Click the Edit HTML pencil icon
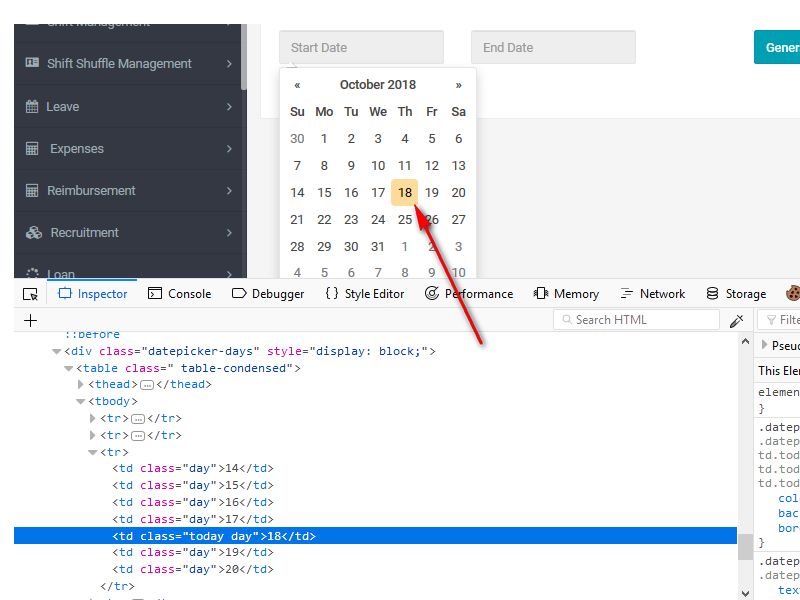Viewport: 800px width, 600px height. pos(737,319)
